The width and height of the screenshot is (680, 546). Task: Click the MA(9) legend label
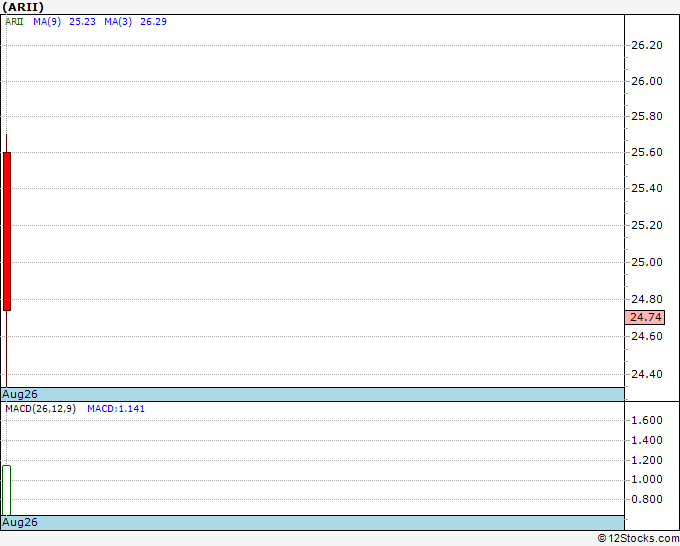[47, 22]
